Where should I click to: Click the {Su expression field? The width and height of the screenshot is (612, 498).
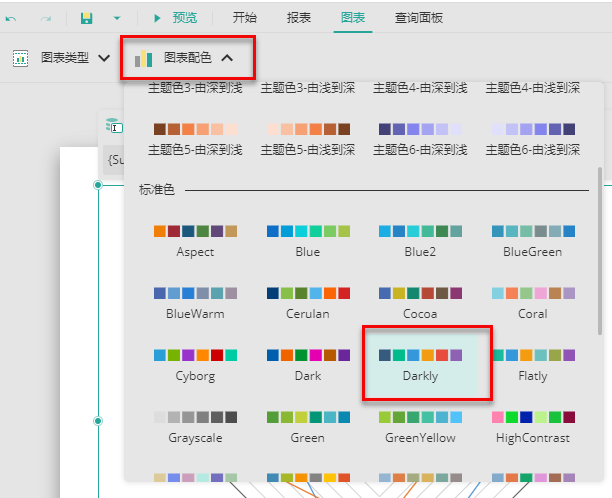coord(114,160)
